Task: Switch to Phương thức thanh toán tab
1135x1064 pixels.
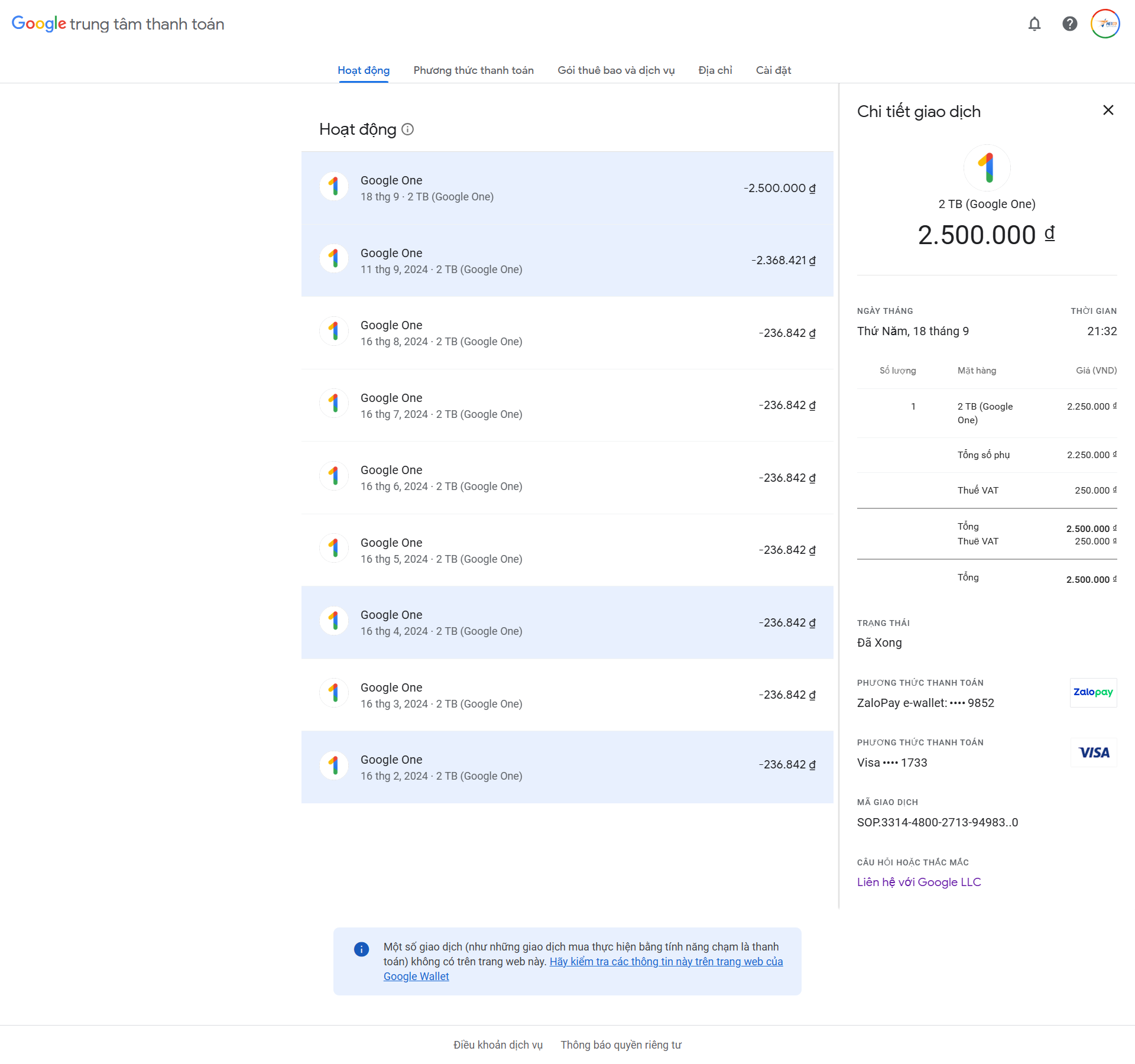Action: (x=474, y=70)
